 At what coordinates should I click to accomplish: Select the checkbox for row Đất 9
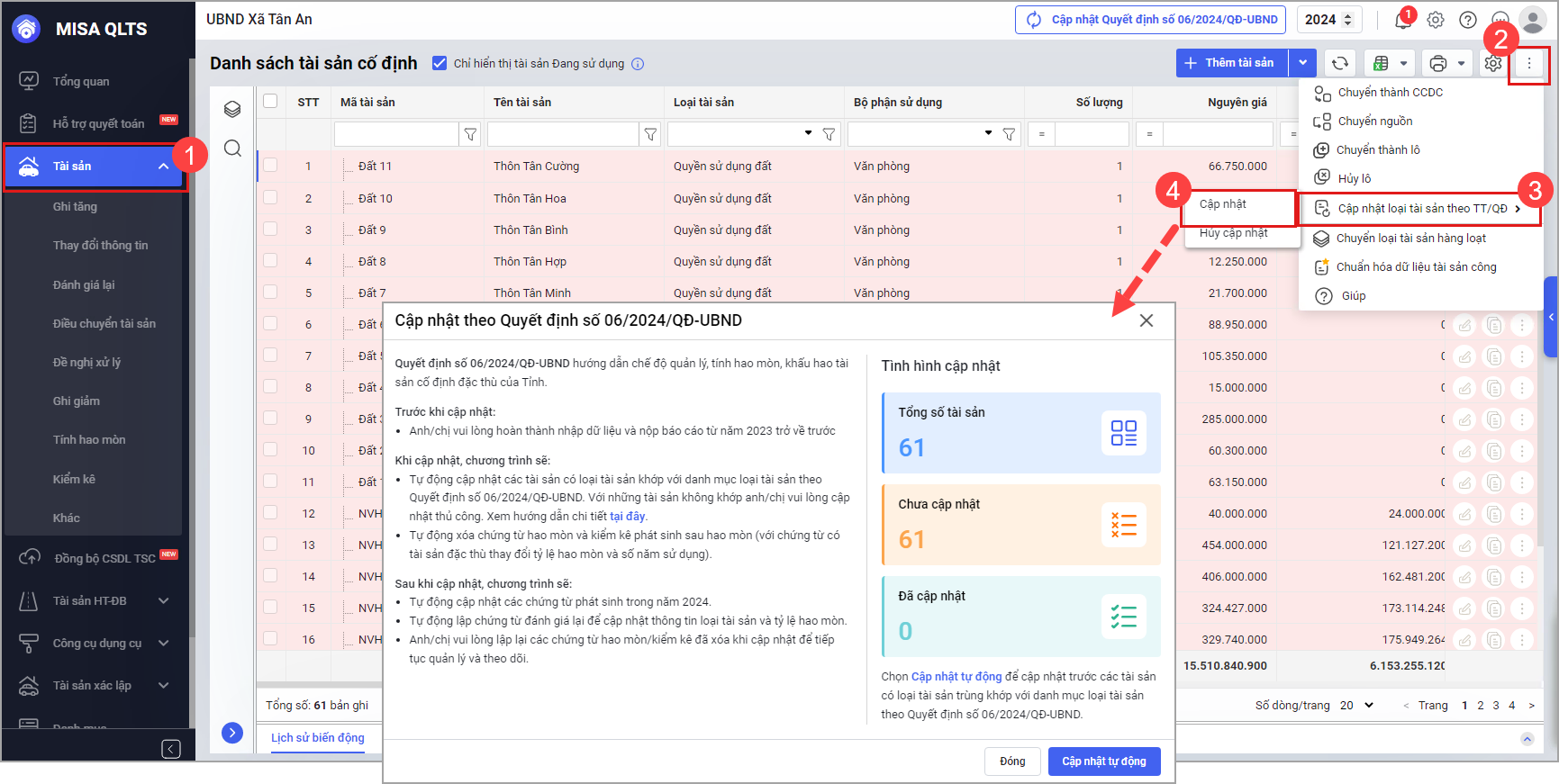[x=270, y=229]
